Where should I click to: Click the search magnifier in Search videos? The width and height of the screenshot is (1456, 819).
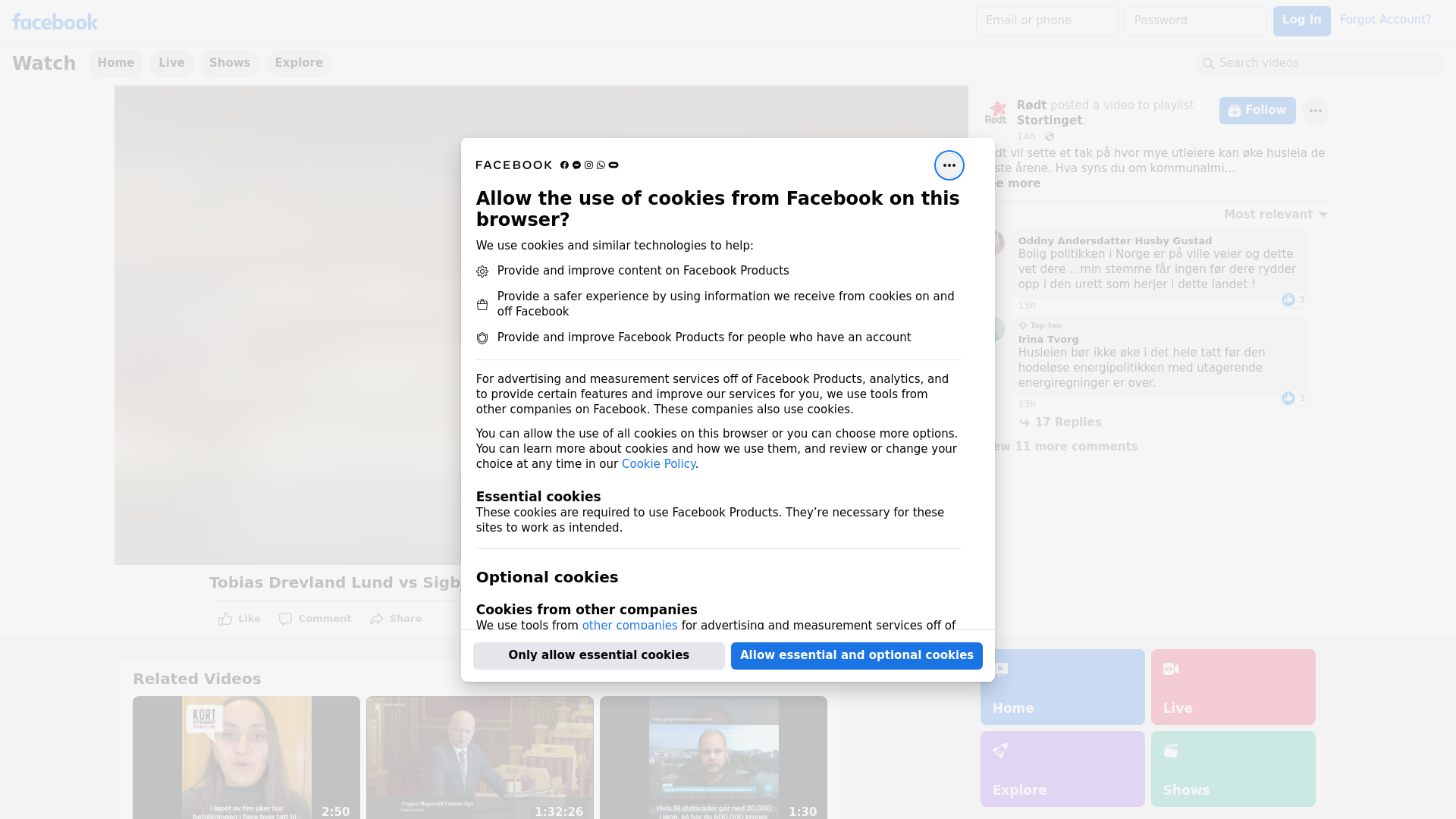1209,64
